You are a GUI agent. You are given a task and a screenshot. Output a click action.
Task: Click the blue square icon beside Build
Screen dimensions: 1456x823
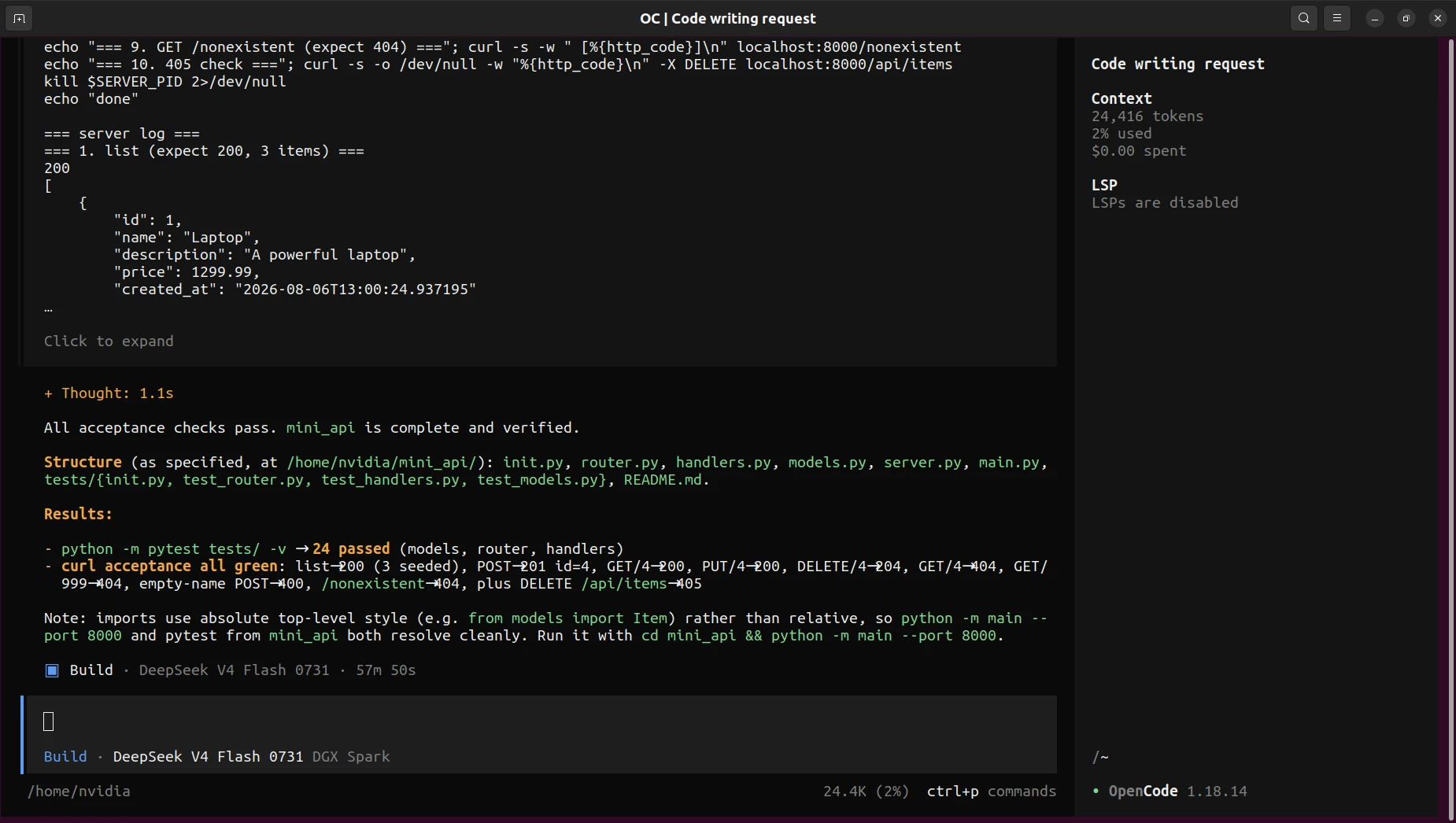click(x=52, y=670)
